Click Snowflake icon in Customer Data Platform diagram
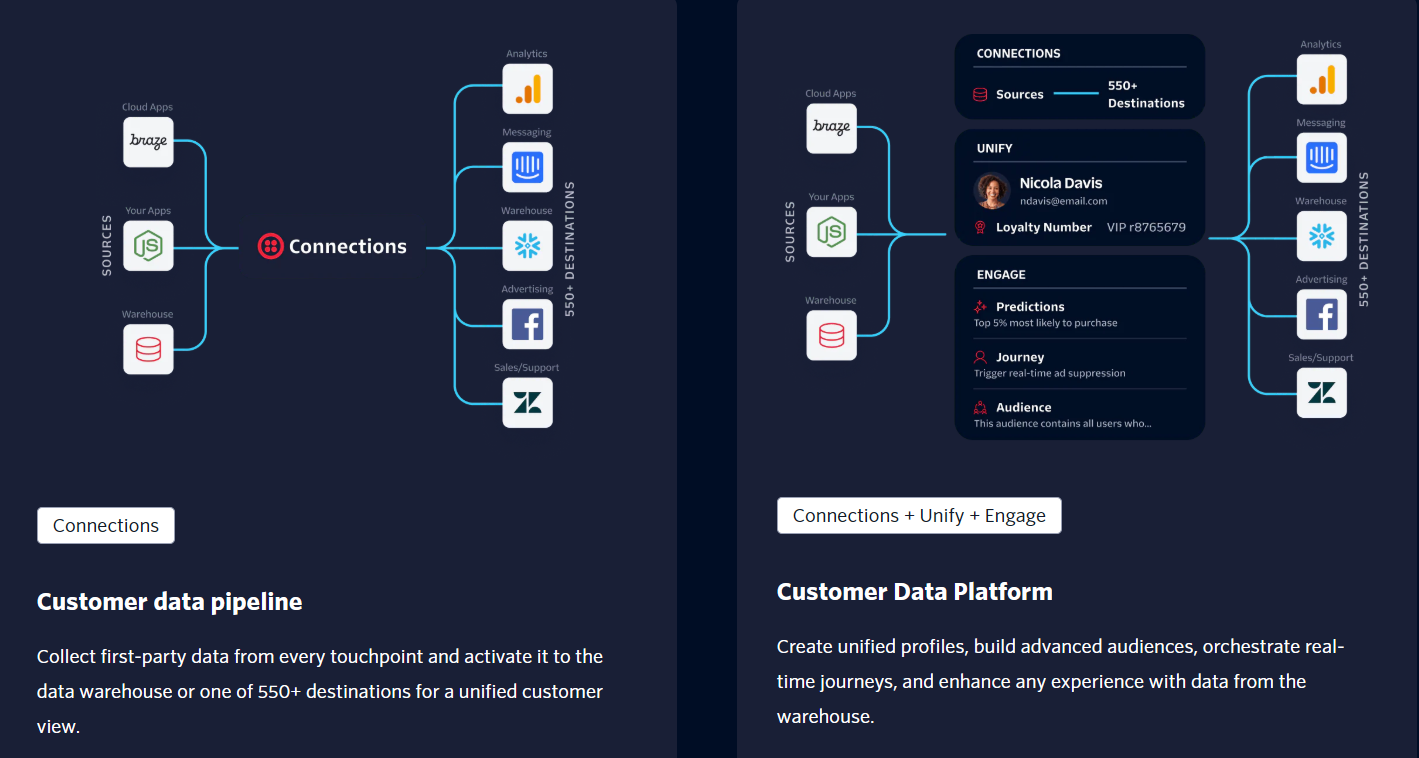The height and width of the screenshot is (758, 1419). point(1322,236)
